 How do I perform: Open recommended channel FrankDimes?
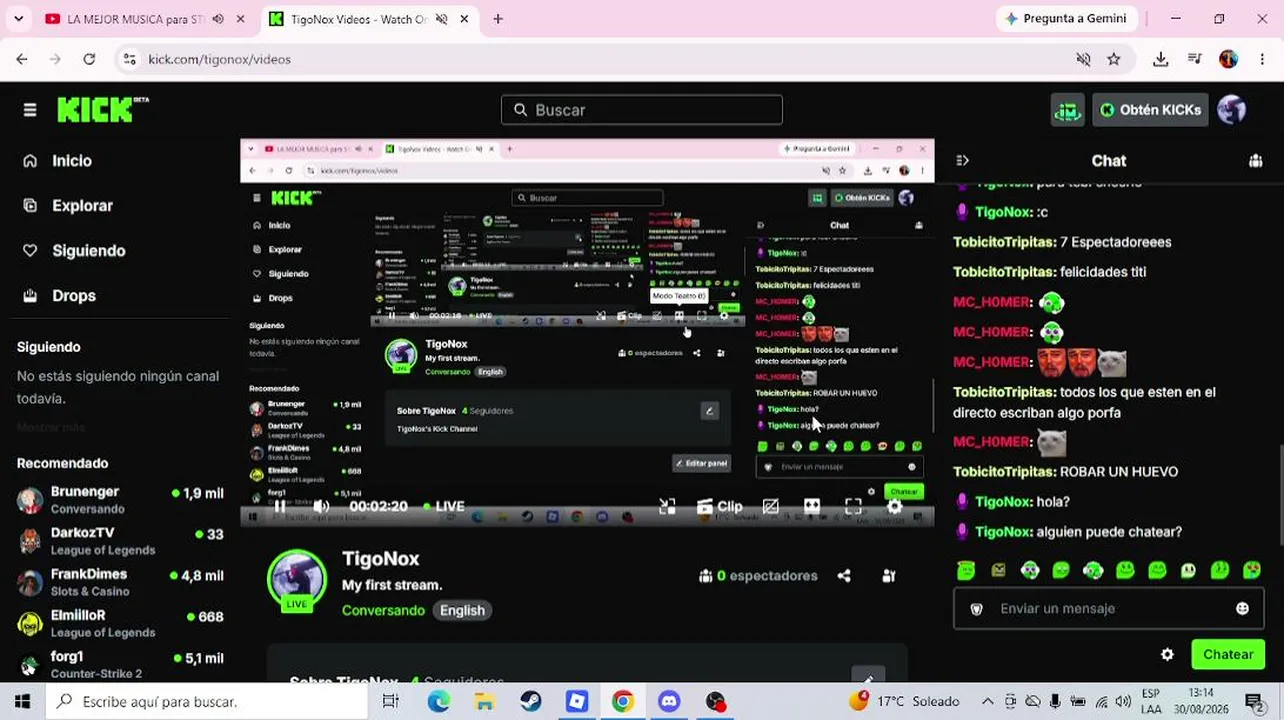click(120, 582)
